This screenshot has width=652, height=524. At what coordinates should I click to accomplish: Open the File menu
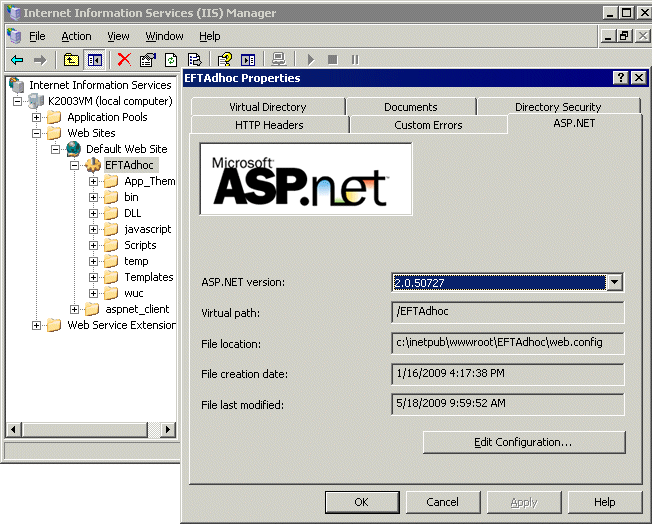(x=37, y=36)
